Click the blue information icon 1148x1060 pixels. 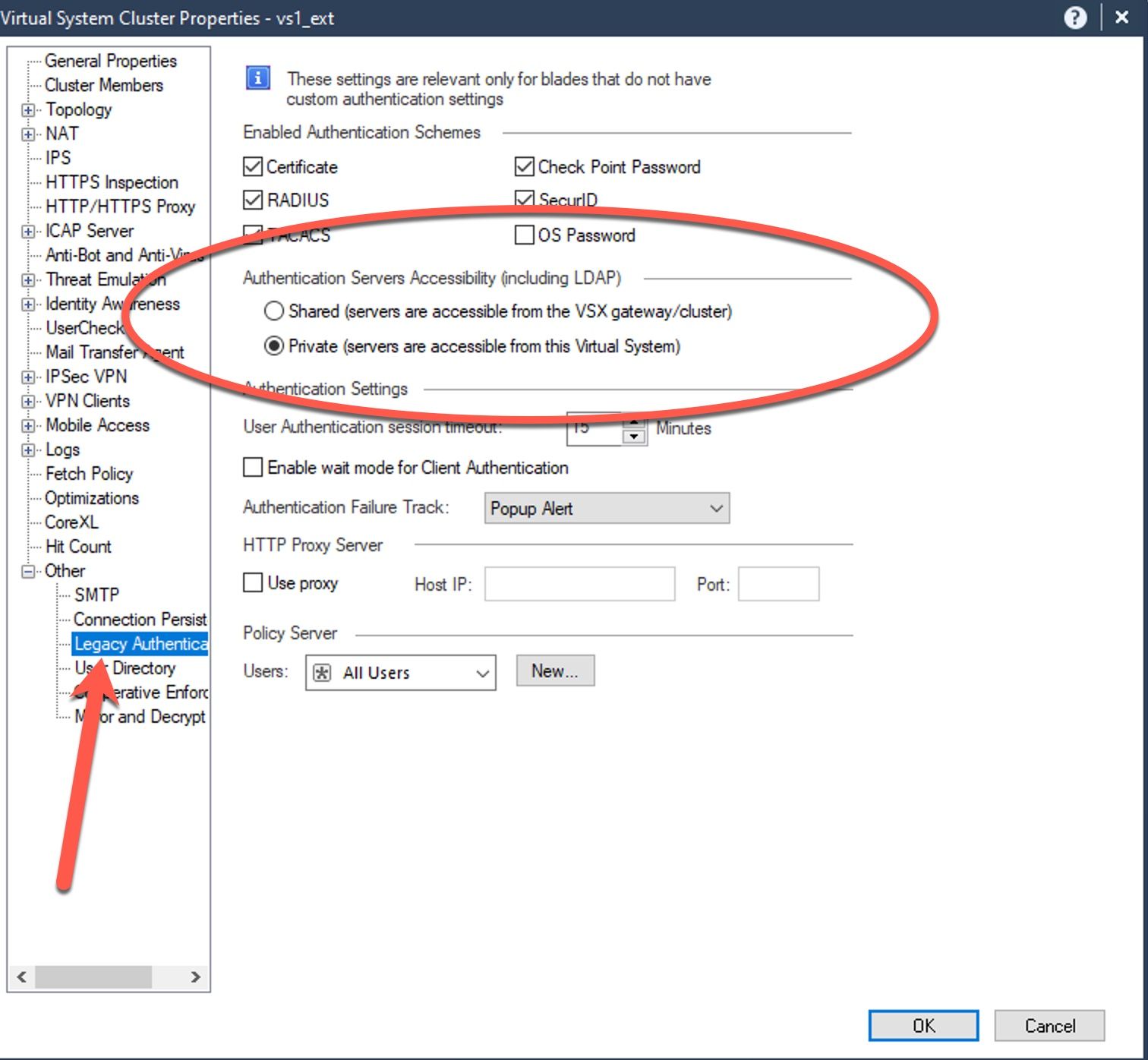[x=257, y=77]
